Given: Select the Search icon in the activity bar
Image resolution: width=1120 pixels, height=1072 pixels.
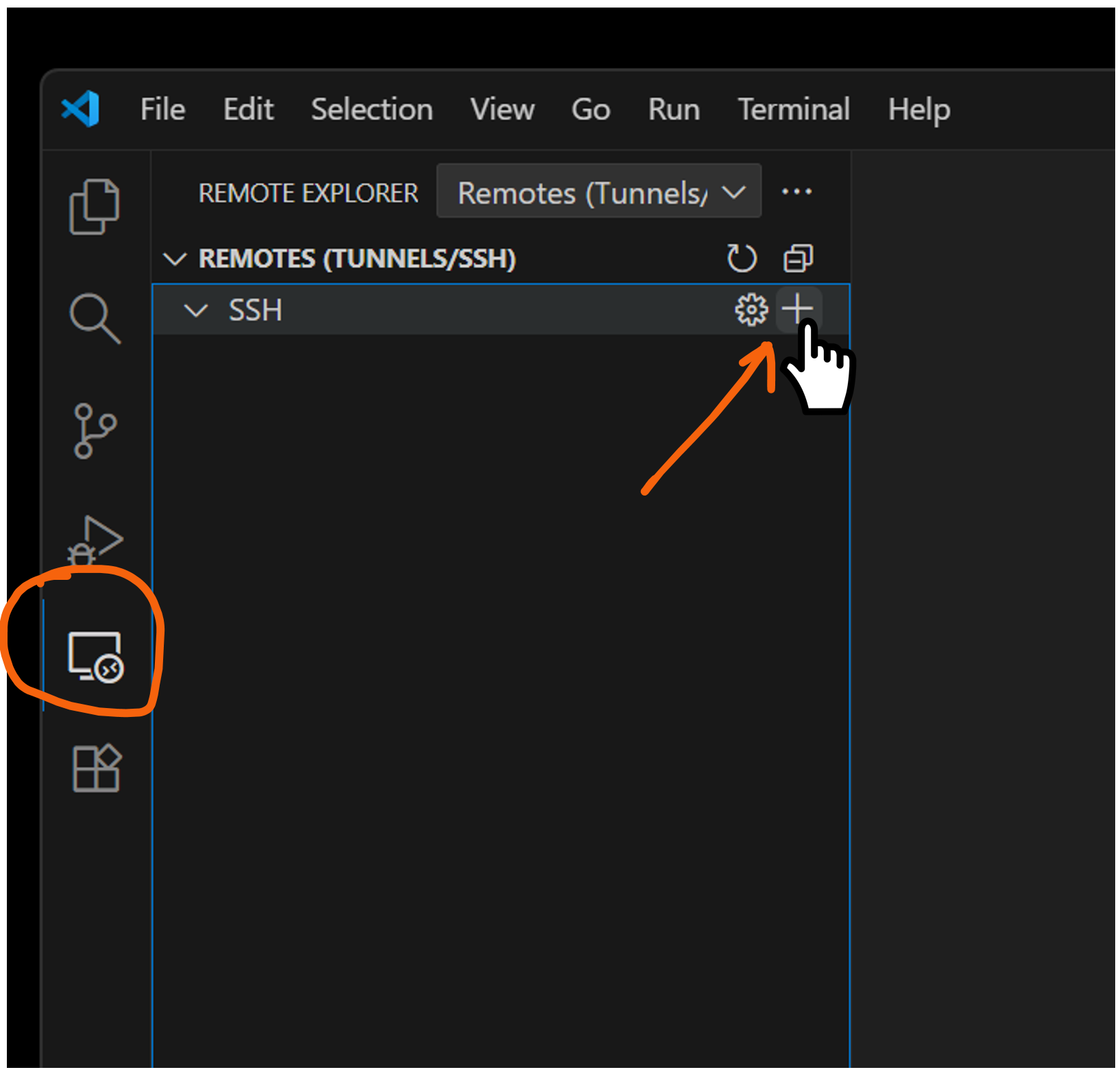Looking at the screenshot, I should (x=94, y=317).
